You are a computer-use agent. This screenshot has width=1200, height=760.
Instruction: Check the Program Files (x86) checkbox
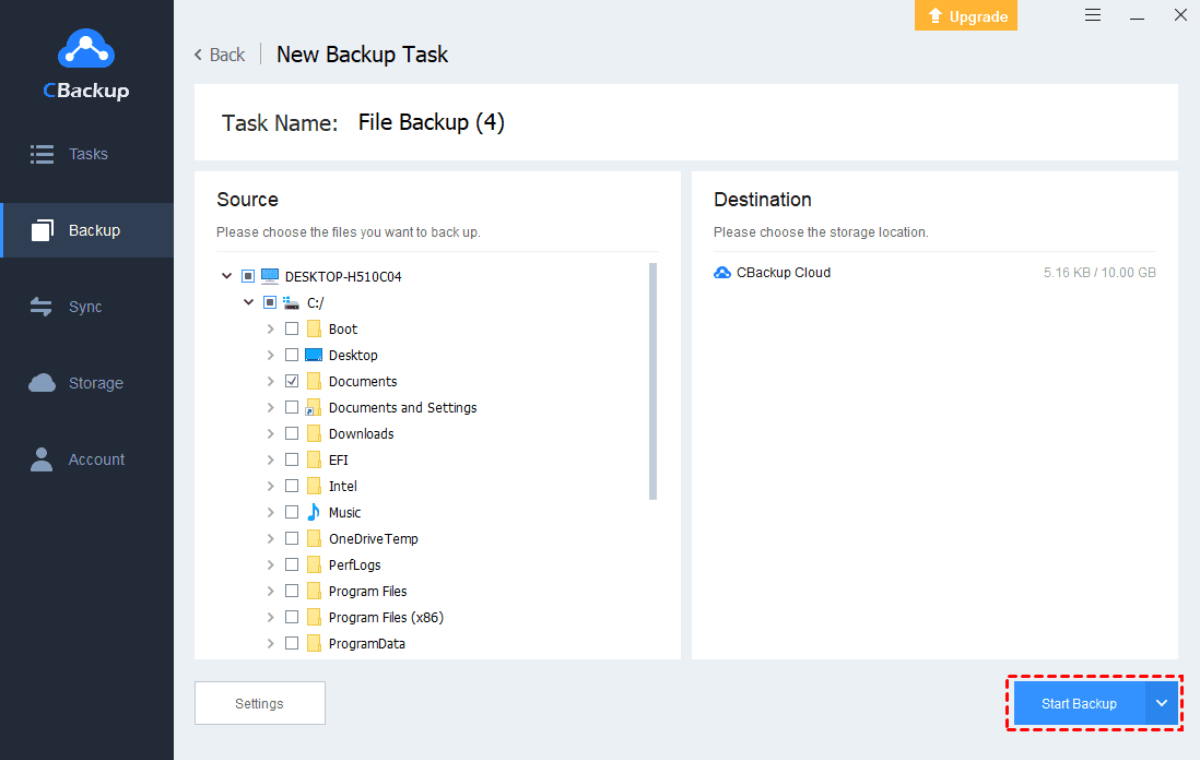point(292,617)
